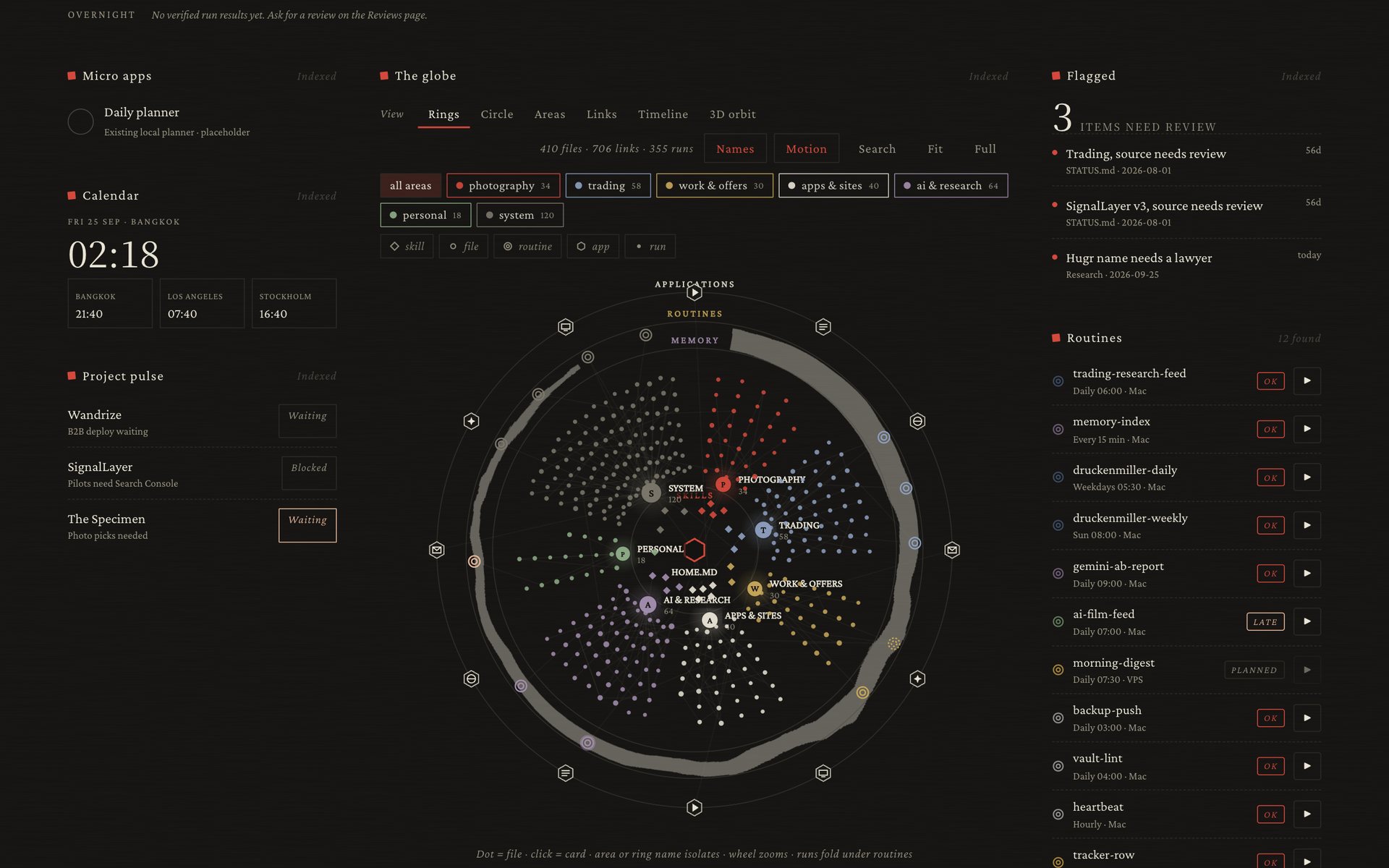Filter globe by photography area
Image resolution: width=1389 pixels, height=868 pixels.
(x=504, y=186)
